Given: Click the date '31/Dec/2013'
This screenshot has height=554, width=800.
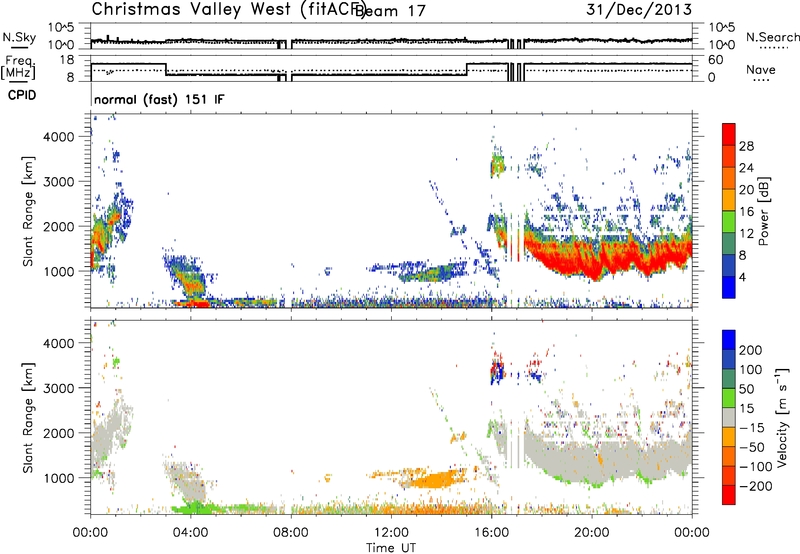Looking at the screenshot, I should [639, 10].
